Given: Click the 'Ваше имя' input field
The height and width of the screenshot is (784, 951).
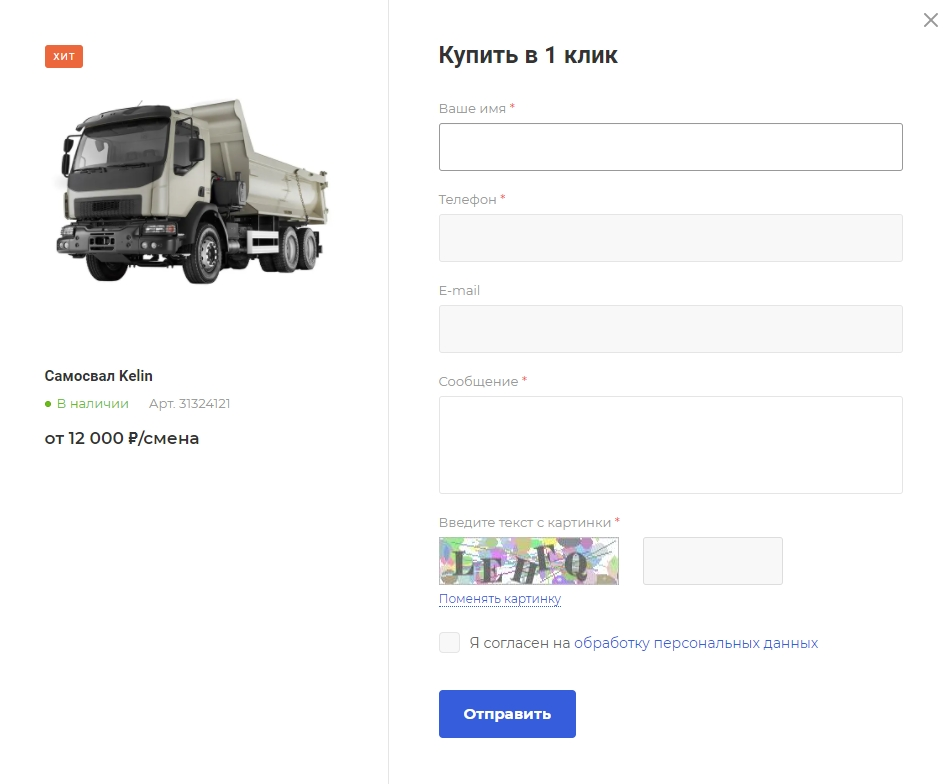Looking at the screenshot, I should click(670, 147).
